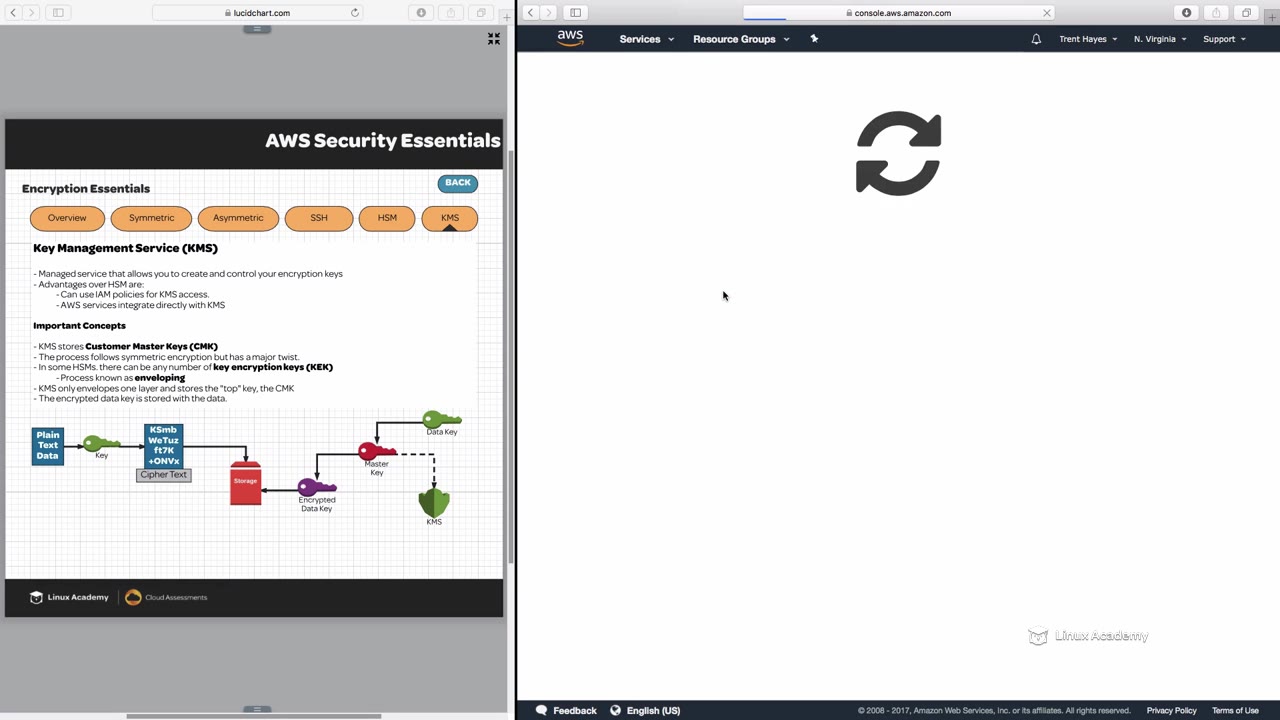The height and width of the screenshot is (720, 1280).
Task: Open downloads in the AWS console Safari window
Action: (x=1187, y=13)
